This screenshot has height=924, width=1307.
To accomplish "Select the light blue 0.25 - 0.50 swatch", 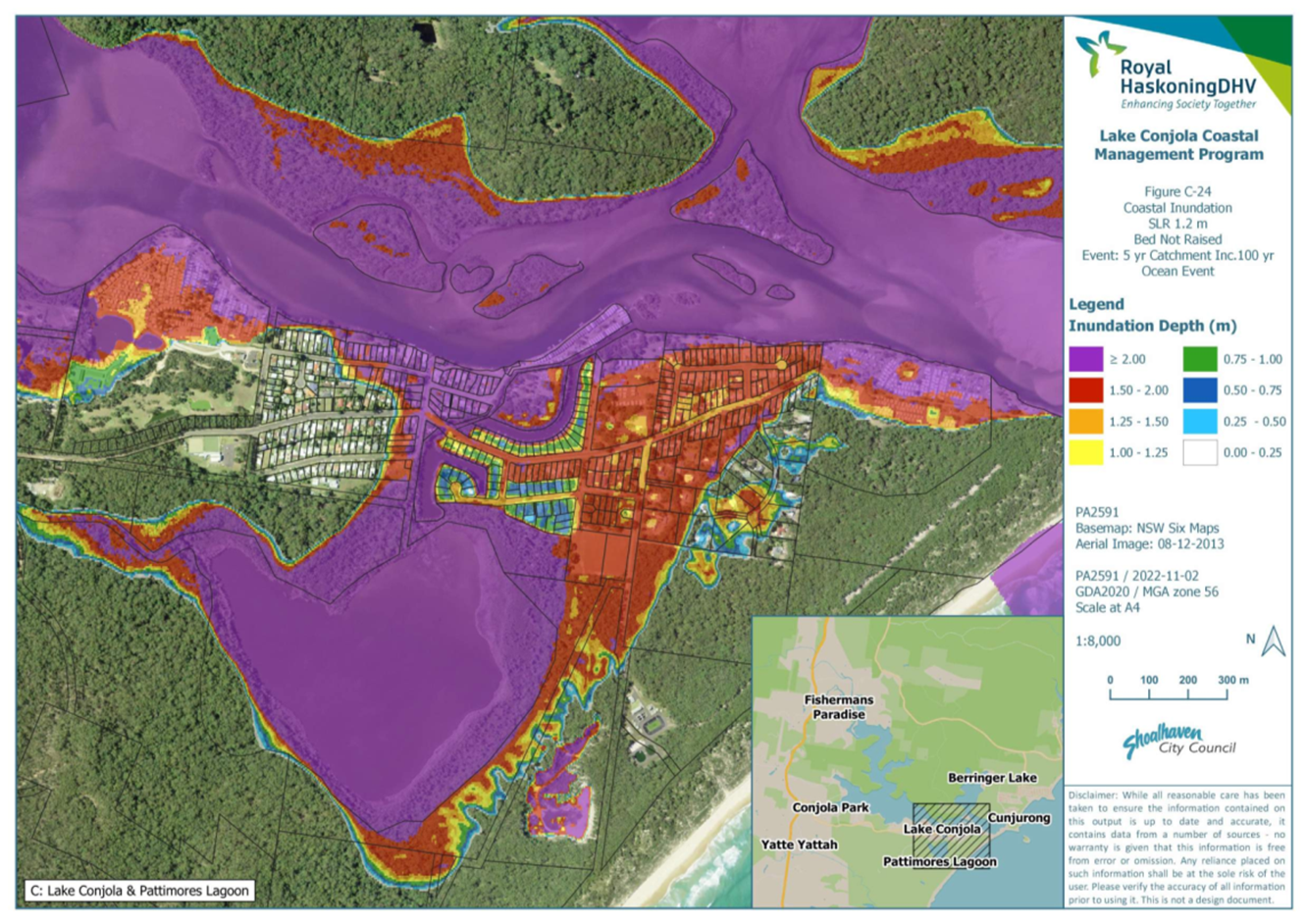I will [x=1199, y=422].
